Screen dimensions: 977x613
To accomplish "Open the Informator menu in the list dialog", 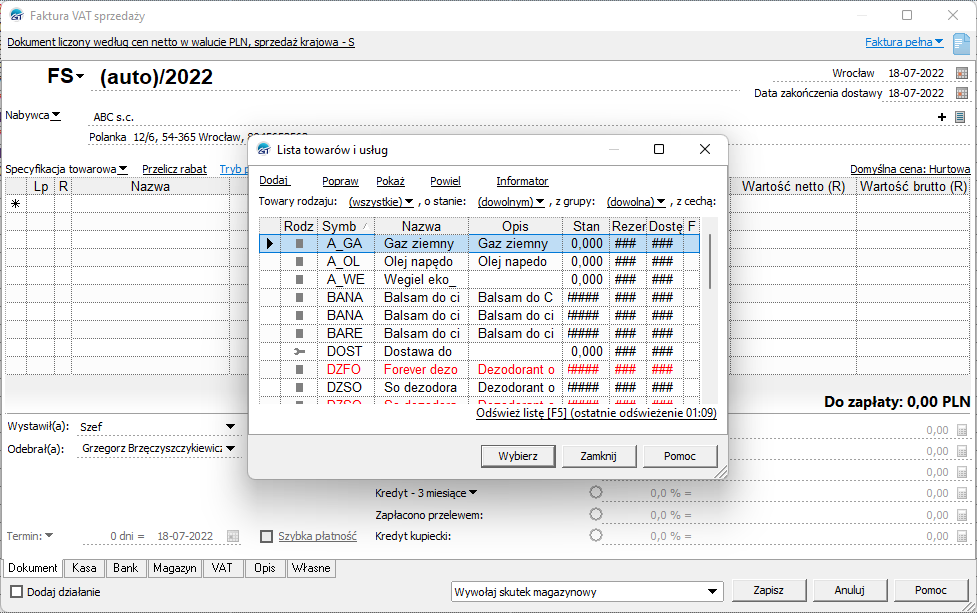I will tap(522, 181).
